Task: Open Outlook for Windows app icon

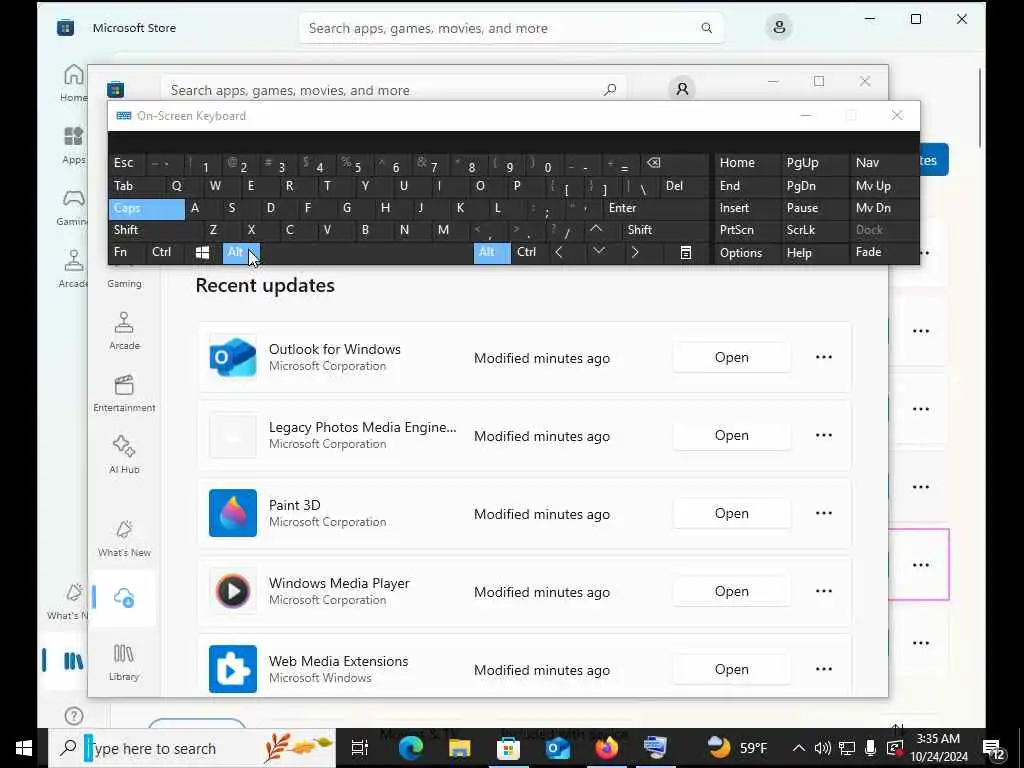Action: [x=232, y=357]
